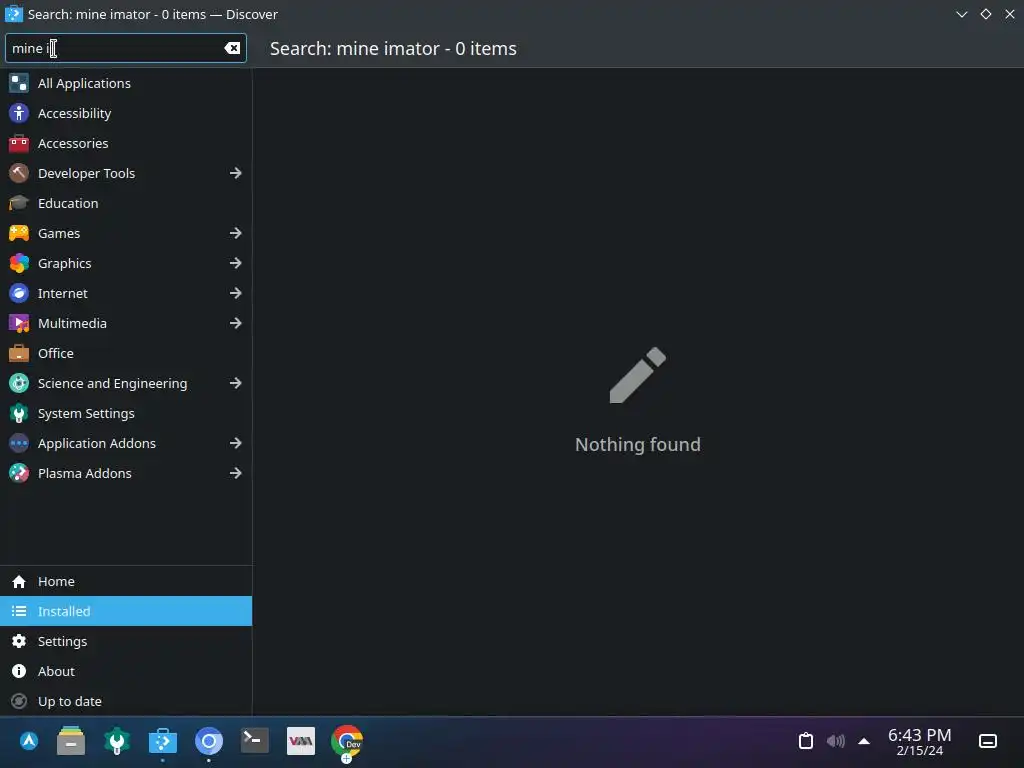The image size is (1024, 768).
Task: Select the Education category label
Action: [68, 203]
